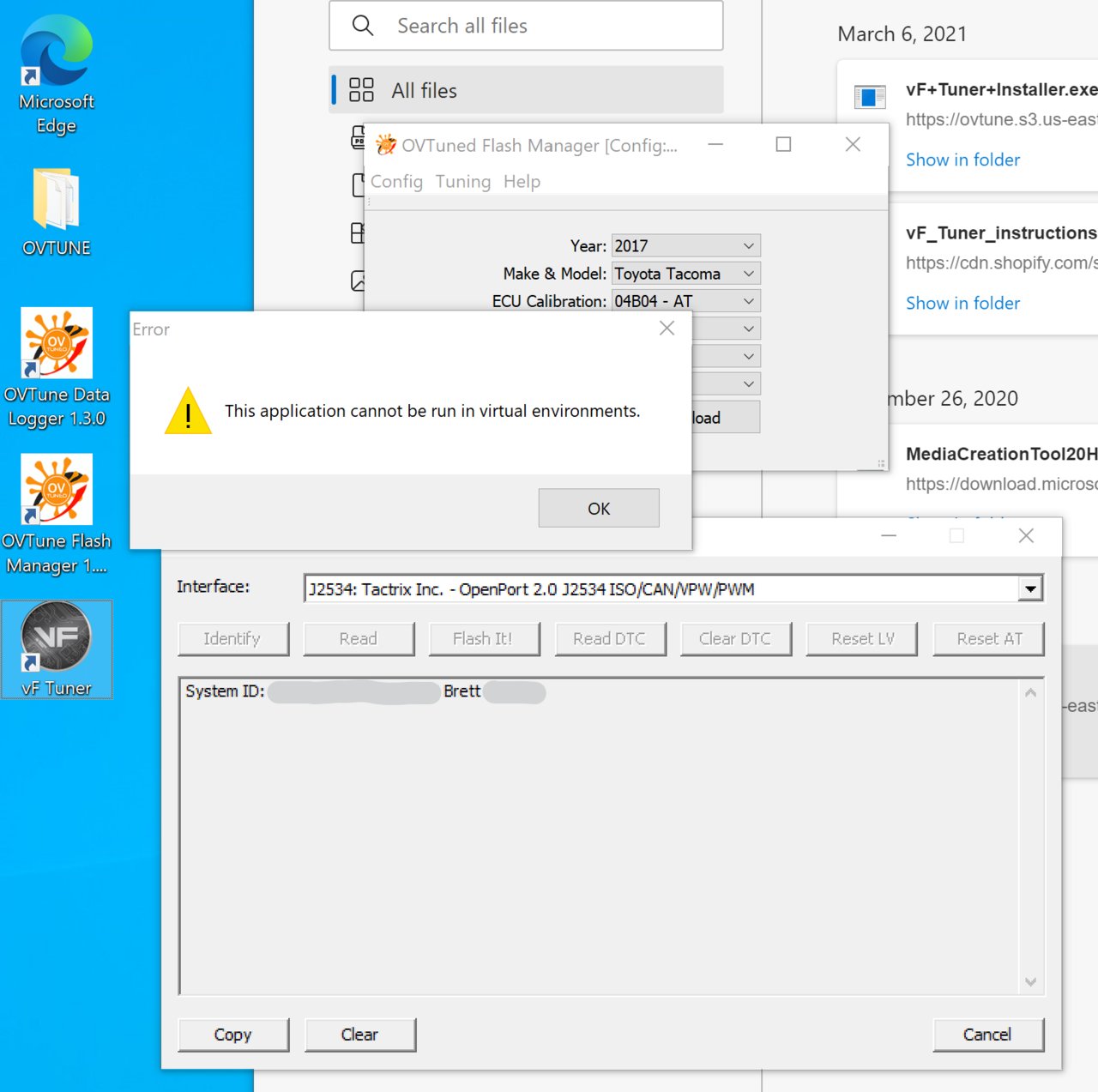Click the search magnifier icon

point(363,26)
